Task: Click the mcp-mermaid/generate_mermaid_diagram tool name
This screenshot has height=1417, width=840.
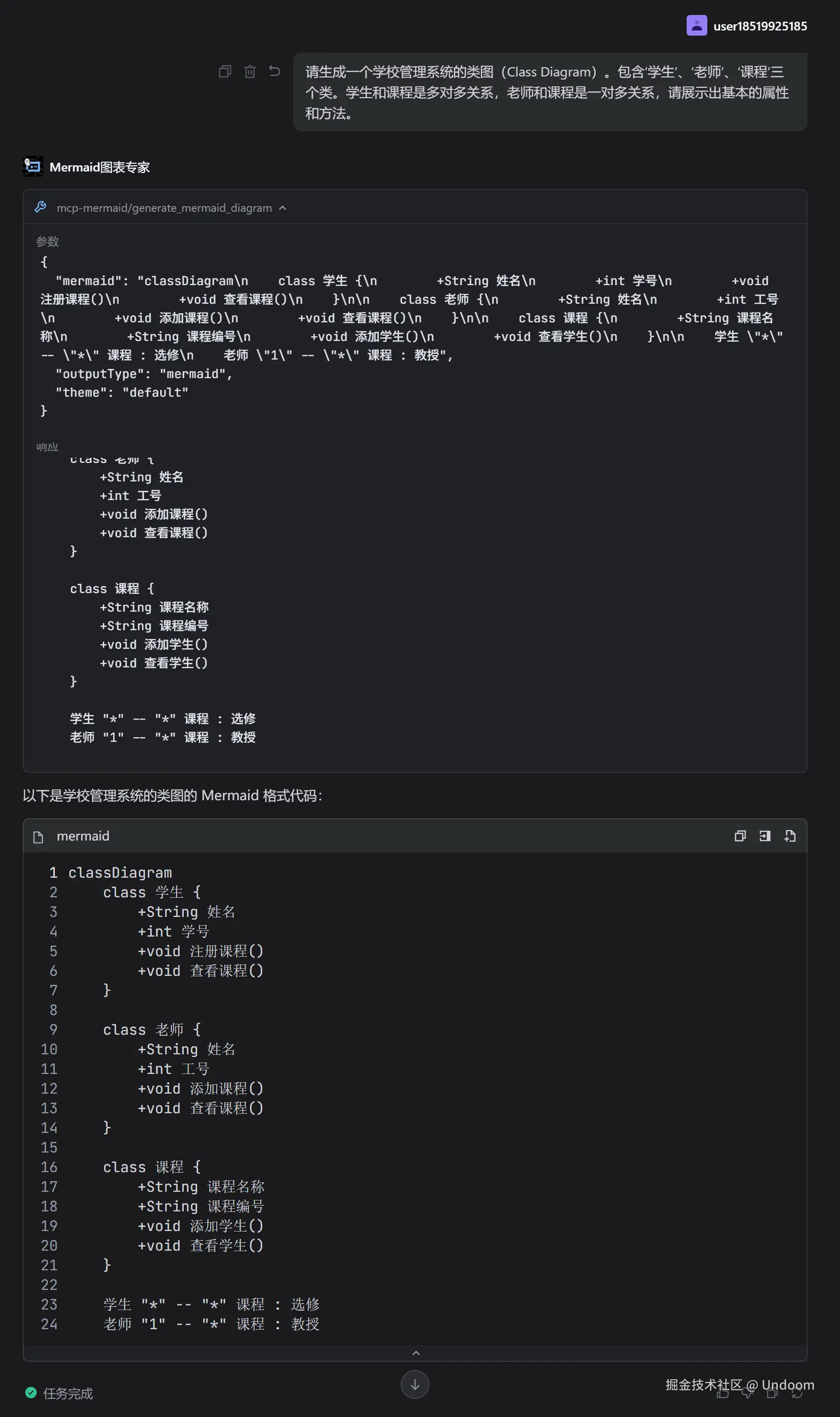Action: click(x=164, y=208)
